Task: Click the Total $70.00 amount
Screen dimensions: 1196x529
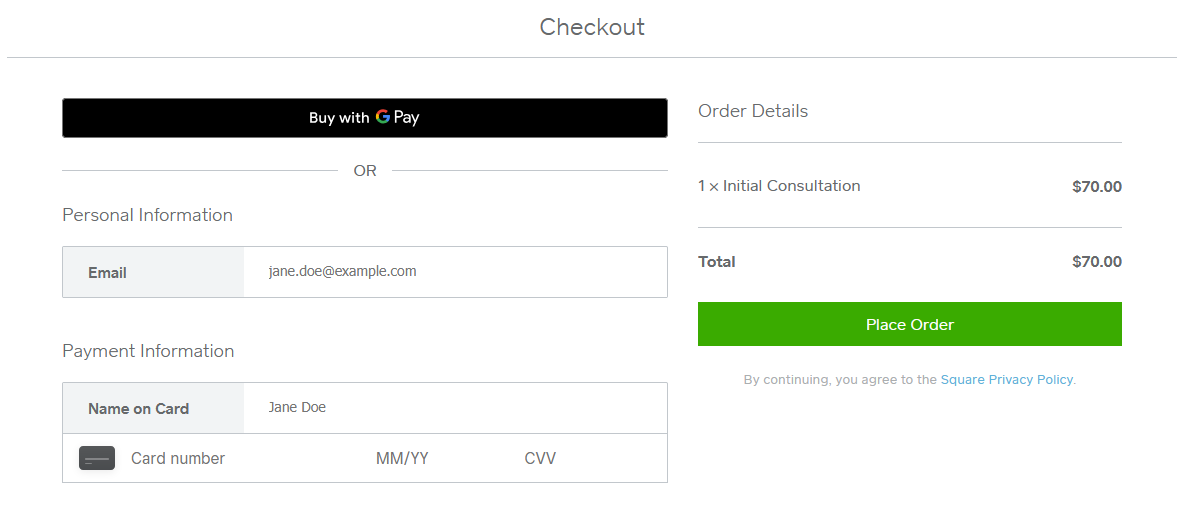Action: point(1096,262)
